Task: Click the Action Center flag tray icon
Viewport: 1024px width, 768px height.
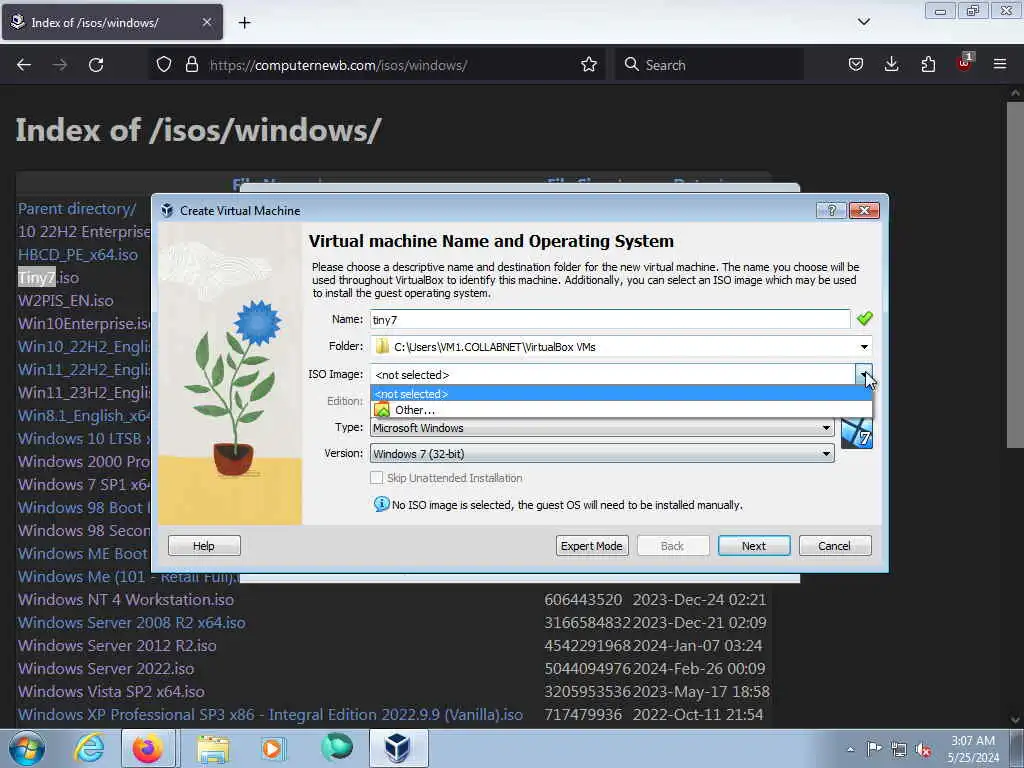Action: 874,749
